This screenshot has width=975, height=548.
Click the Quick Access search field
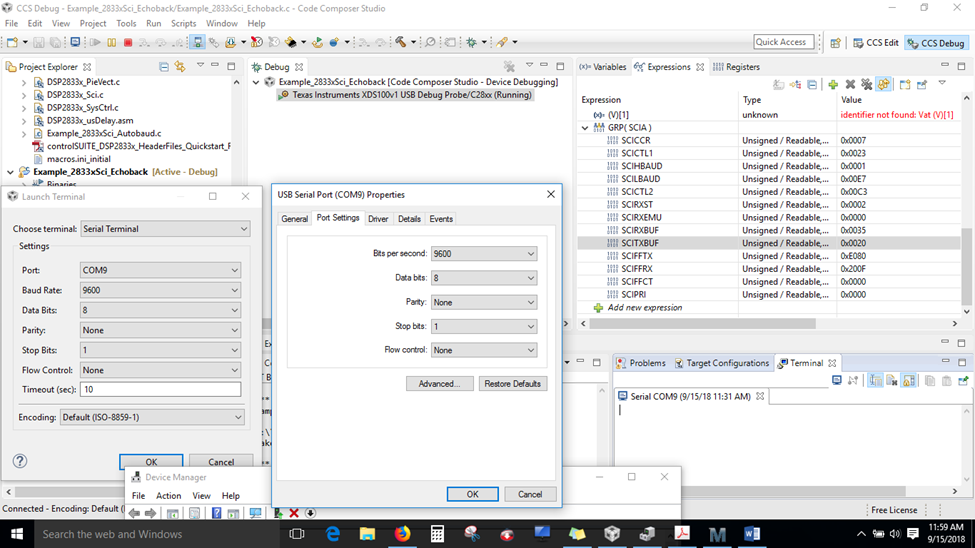(x=783, y=42)
